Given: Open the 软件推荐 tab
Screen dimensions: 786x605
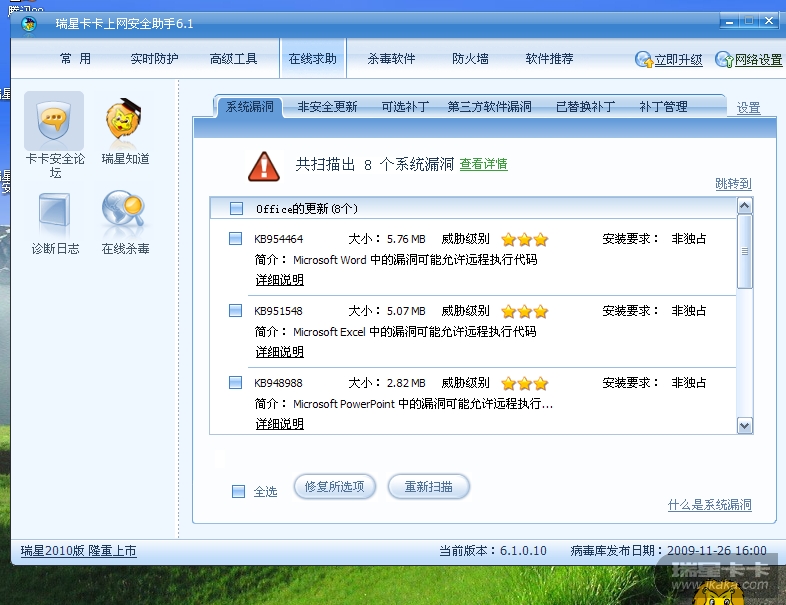Looking at the screenshot, I should tap(549, 59).
